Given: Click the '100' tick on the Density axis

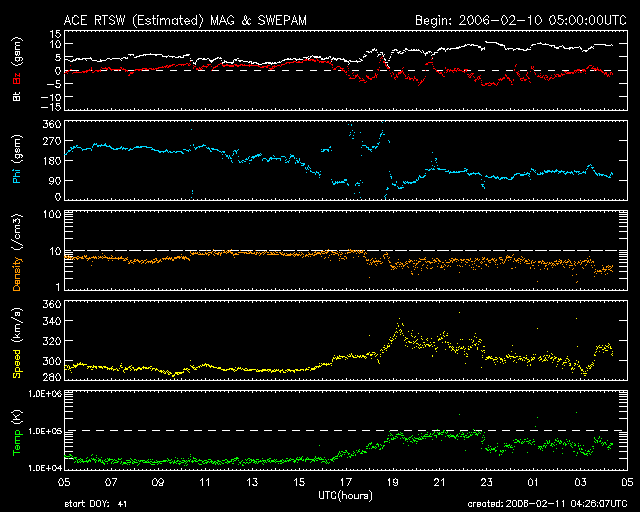Looking at the screenshot, I should click(52, 214).
